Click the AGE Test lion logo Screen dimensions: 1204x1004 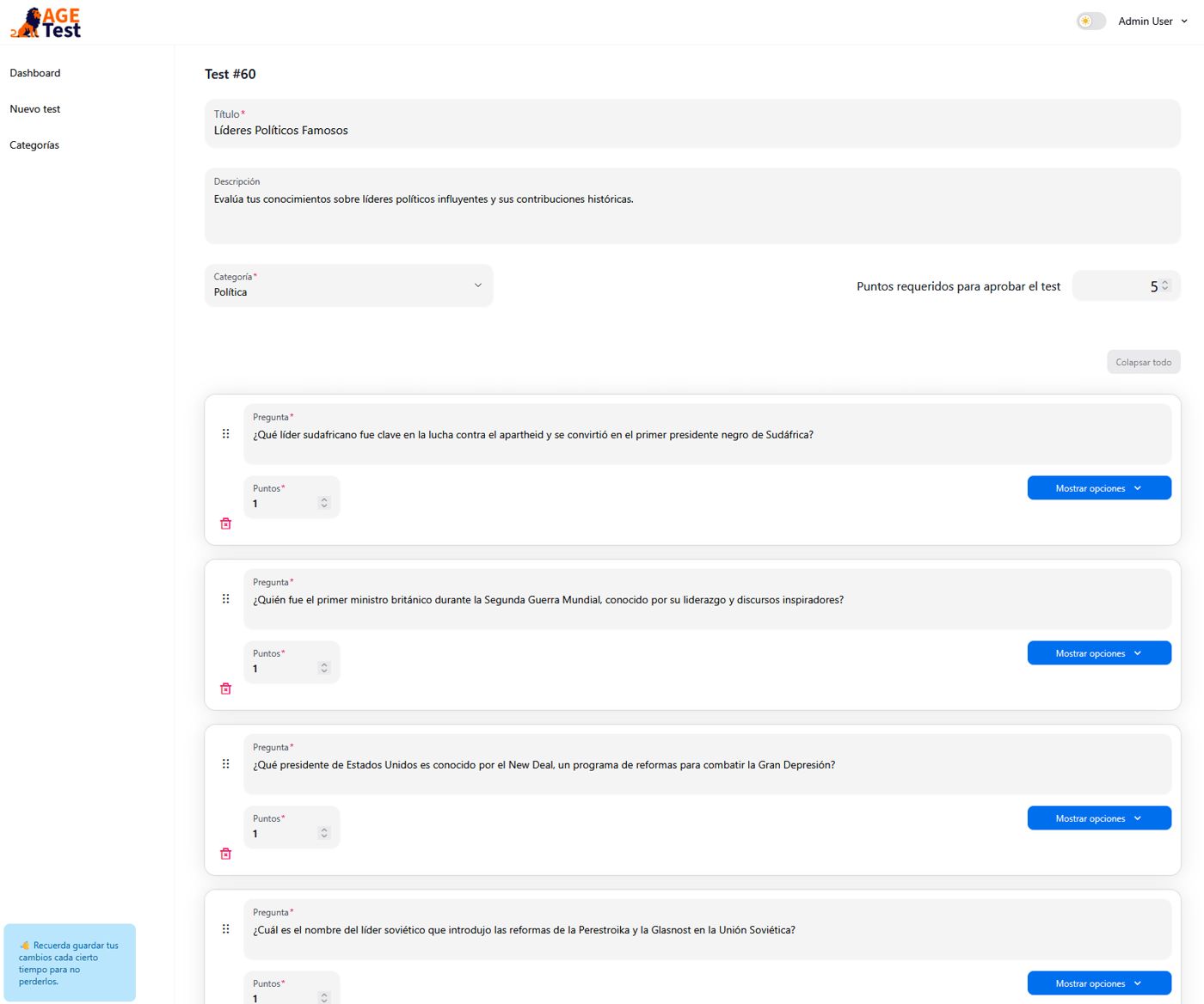[46, 22]
